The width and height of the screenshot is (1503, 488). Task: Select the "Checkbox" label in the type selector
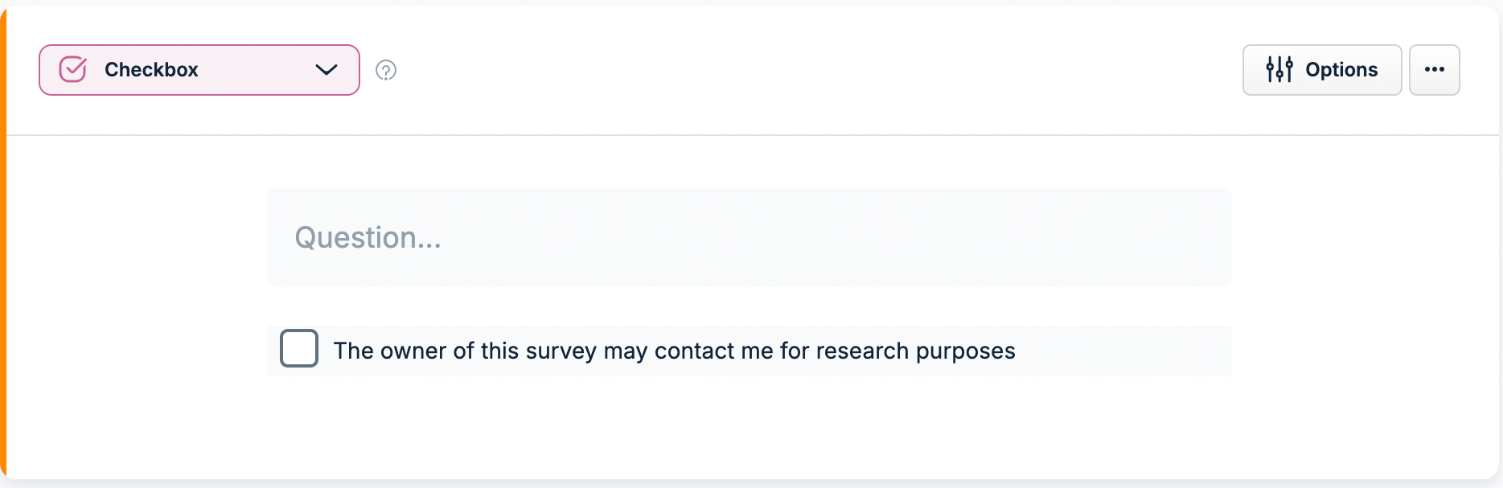point(151,70)
